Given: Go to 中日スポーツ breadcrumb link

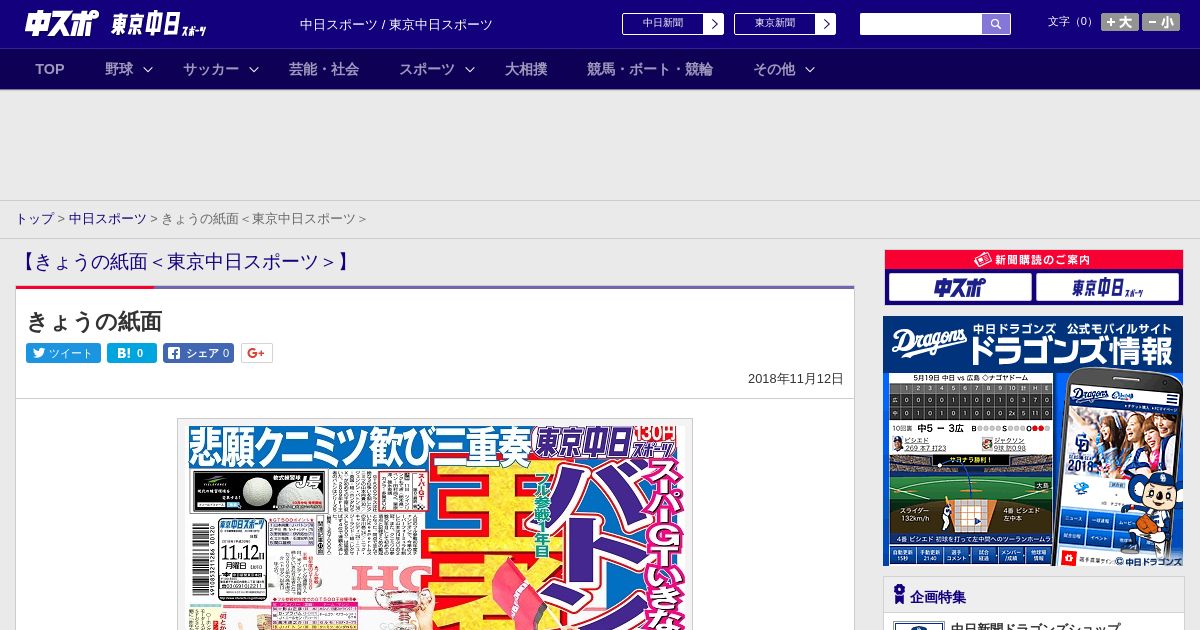Looking at the screenshot, I should [x=108, y=218].
